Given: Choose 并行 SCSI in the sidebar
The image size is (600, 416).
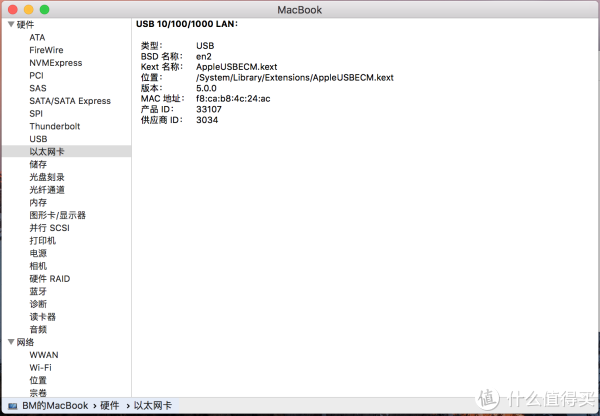Looking at the screenshot, I should click(x=50, y=228).
